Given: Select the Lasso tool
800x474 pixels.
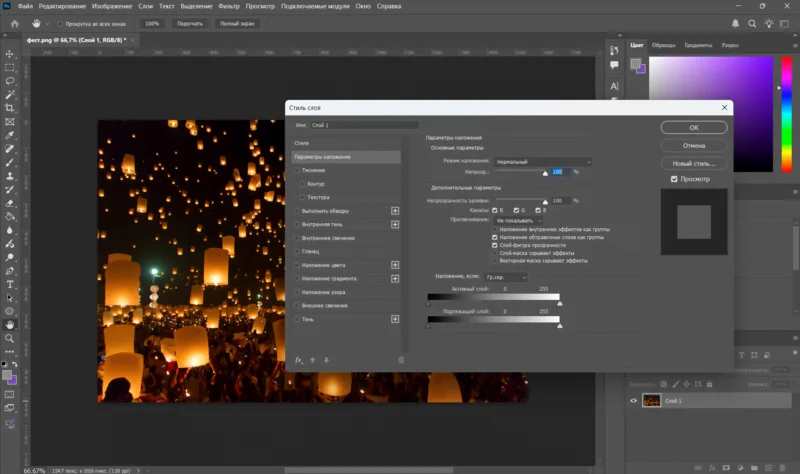Looking at the screenshot, I should [10, 81].
